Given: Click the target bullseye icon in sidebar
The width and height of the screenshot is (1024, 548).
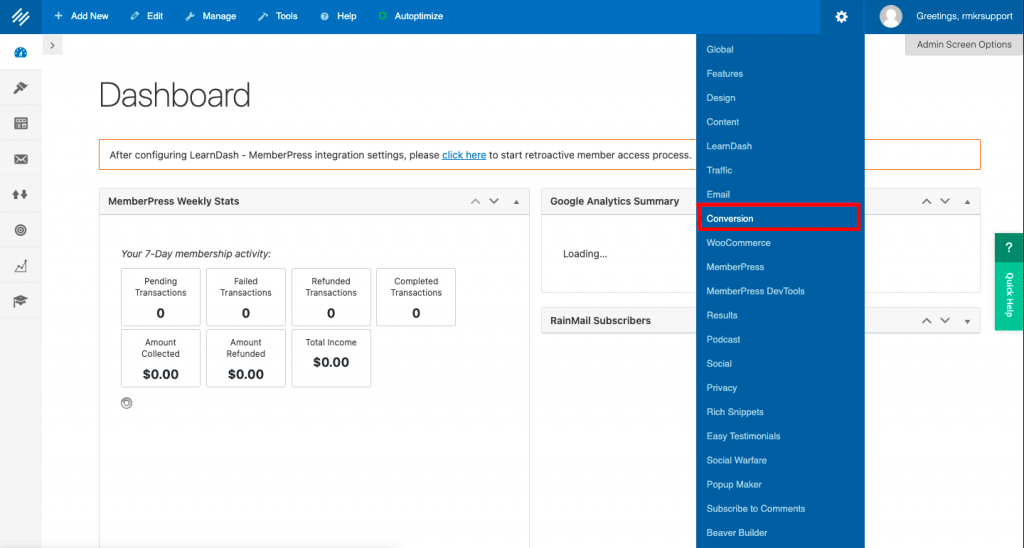Looking at the screenshot, I should pos(20,230).
